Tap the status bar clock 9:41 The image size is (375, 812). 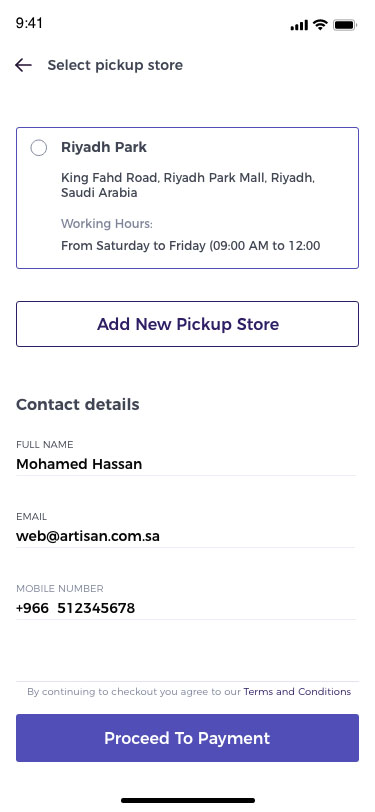point(29,23)
